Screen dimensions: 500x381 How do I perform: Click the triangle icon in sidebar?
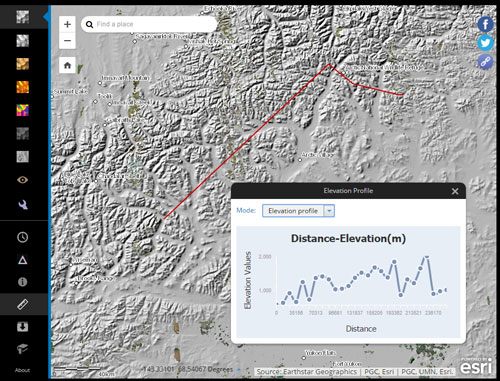pos(23,260)
